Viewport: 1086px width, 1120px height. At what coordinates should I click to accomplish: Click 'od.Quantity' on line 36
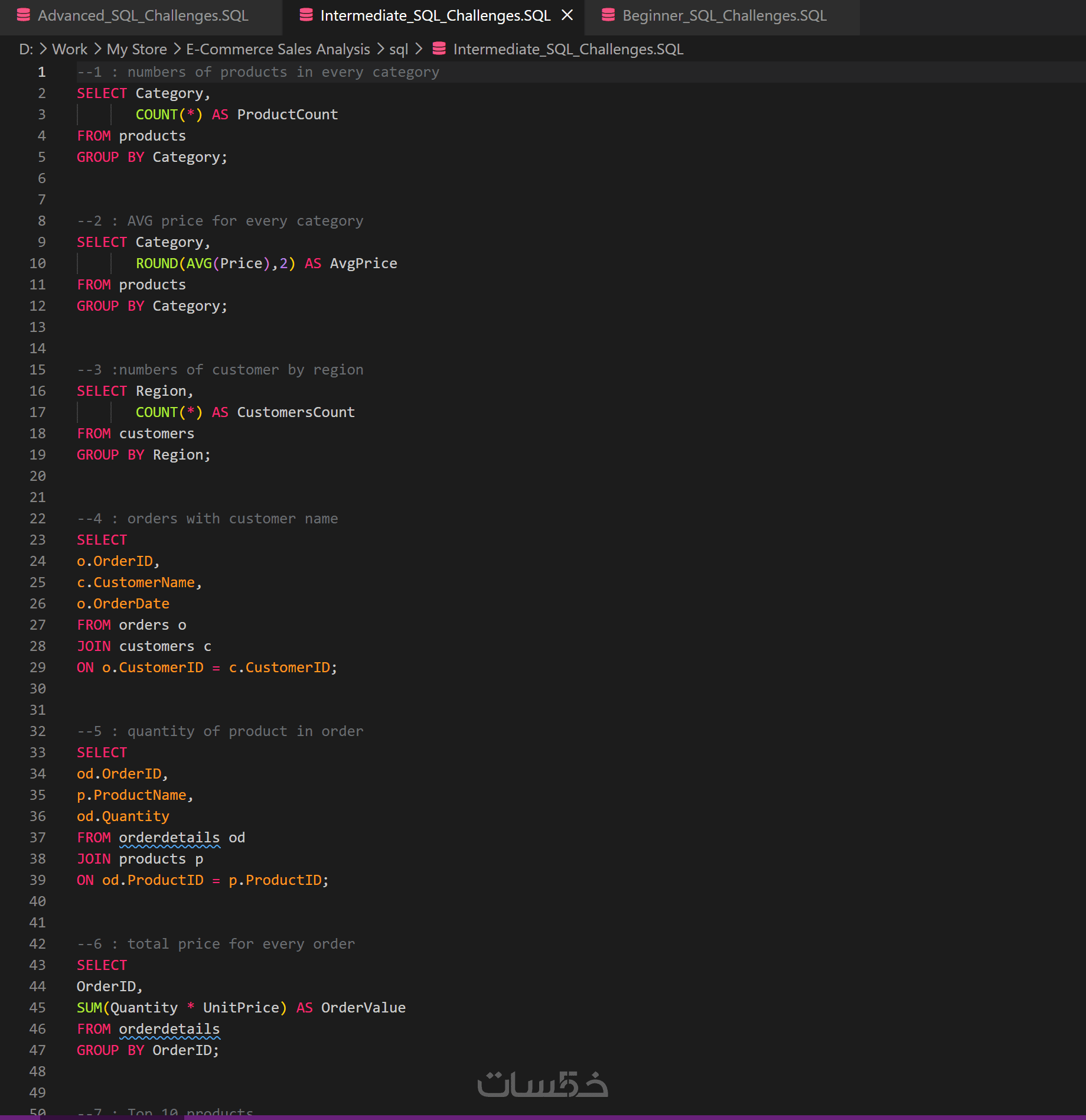point(123,816)
